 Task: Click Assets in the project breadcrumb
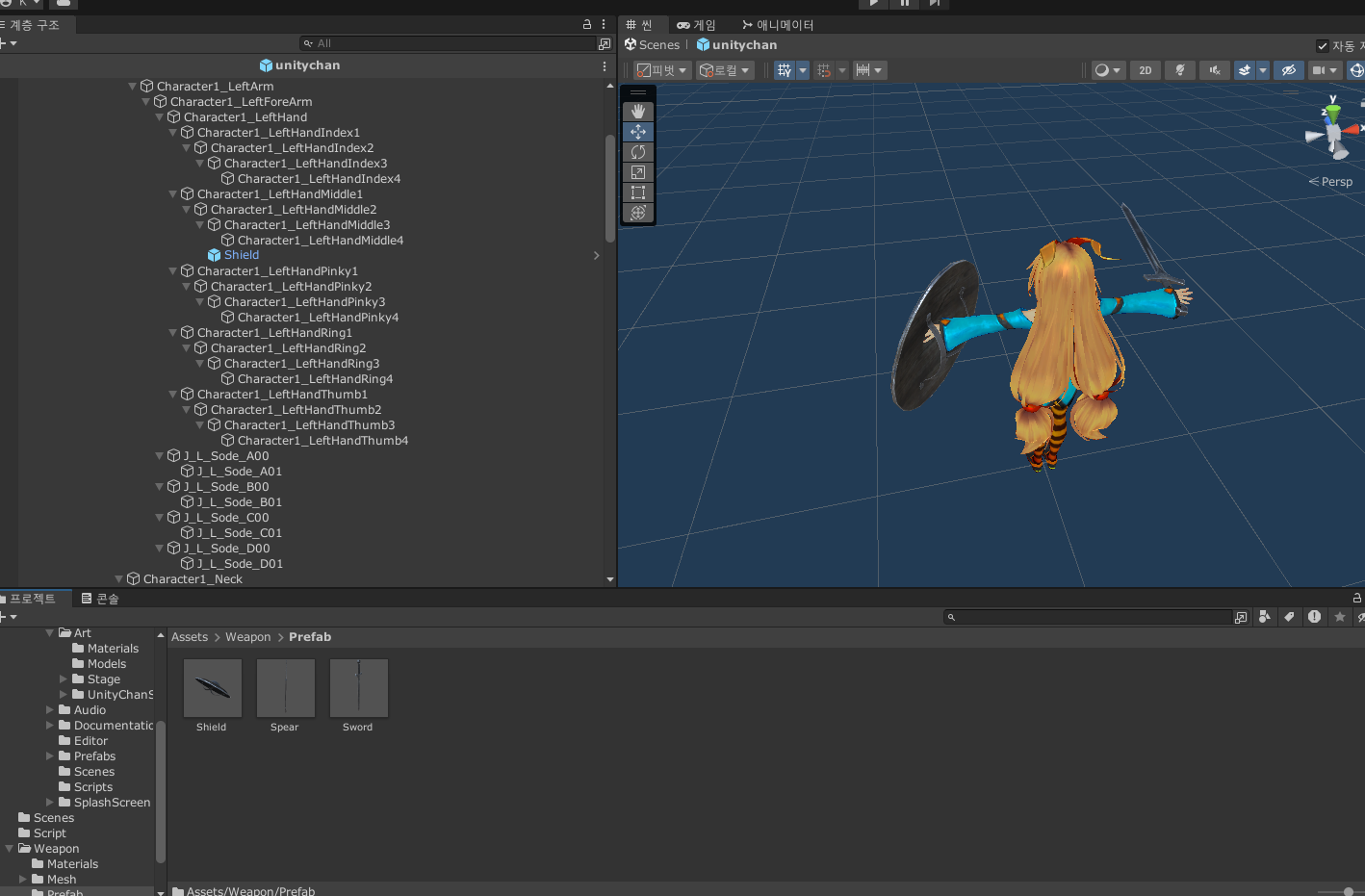[x=190, y=637]
